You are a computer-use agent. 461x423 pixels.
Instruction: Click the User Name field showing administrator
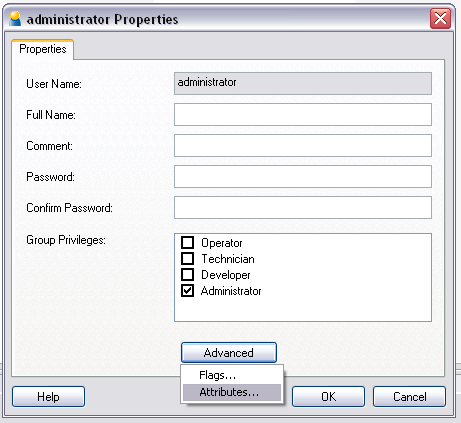point(303,83)
